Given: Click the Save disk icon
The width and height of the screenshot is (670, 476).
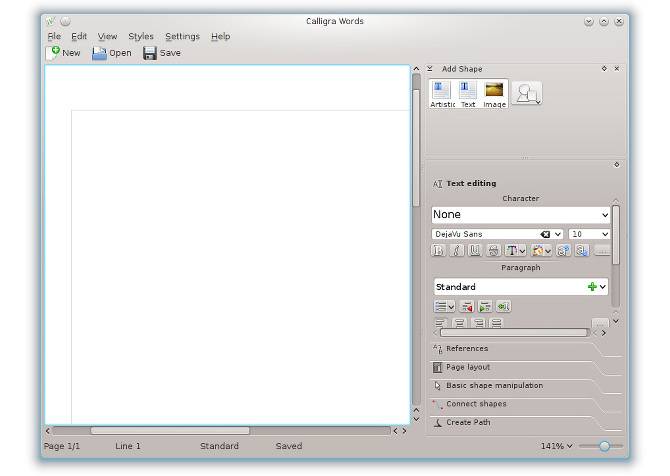Looking at the screenshot, I should [150, 53].
